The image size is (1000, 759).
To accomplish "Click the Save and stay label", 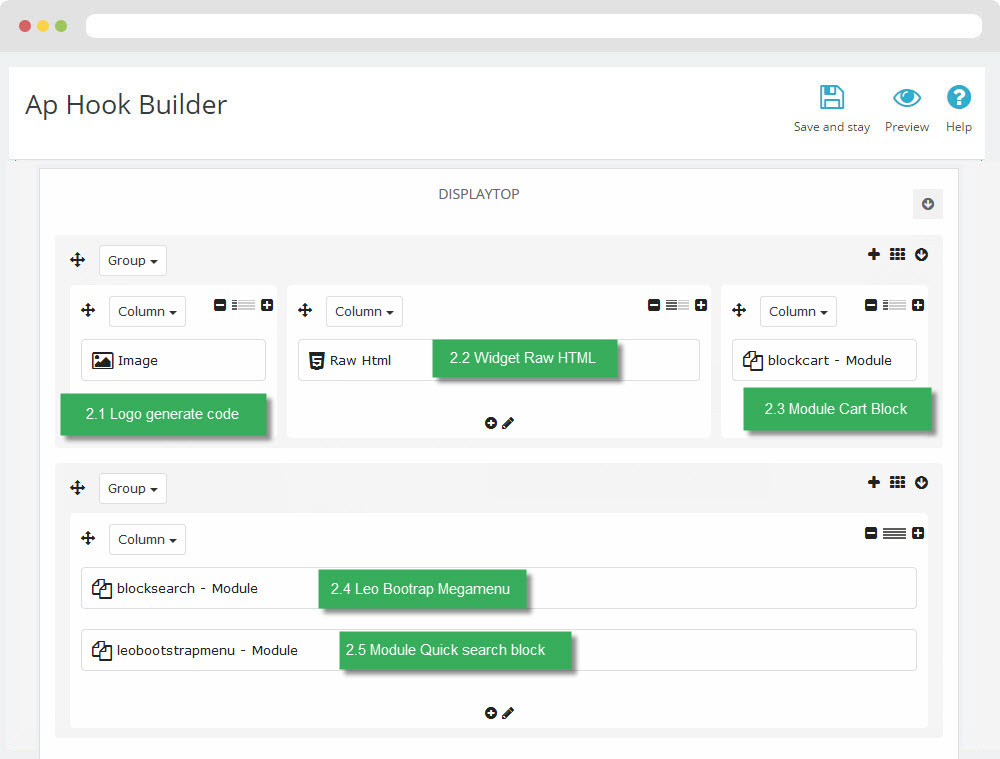I will (832, 127).
